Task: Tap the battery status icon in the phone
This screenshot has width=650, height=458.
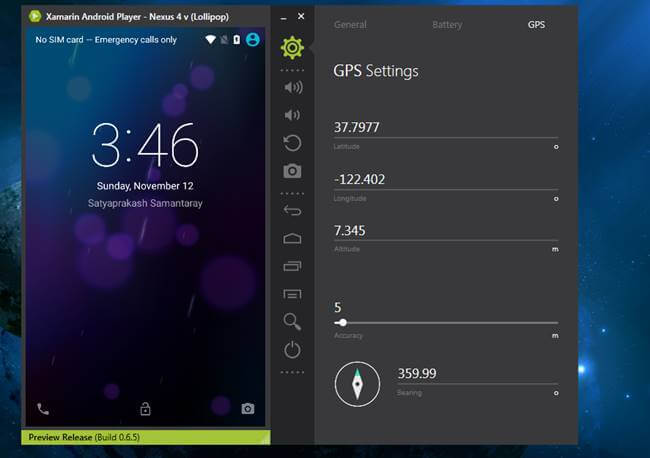Action: [237, 40]
